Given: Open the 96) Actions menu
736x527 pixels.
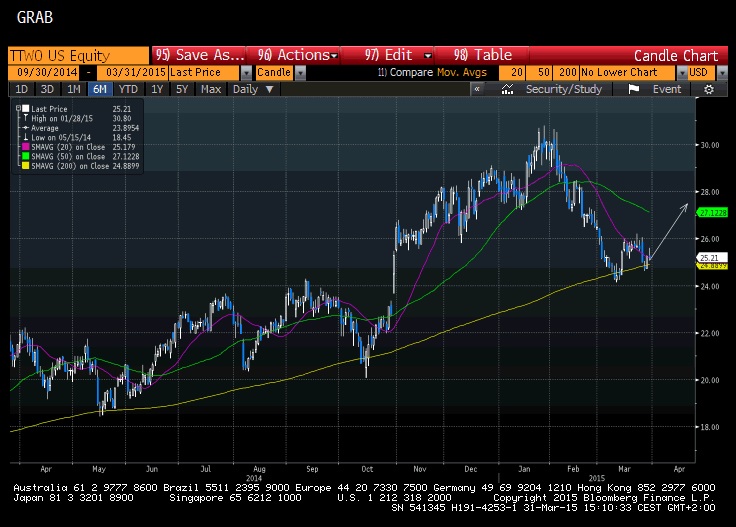Looking at the screenshot, I should [x=297, y=55].
